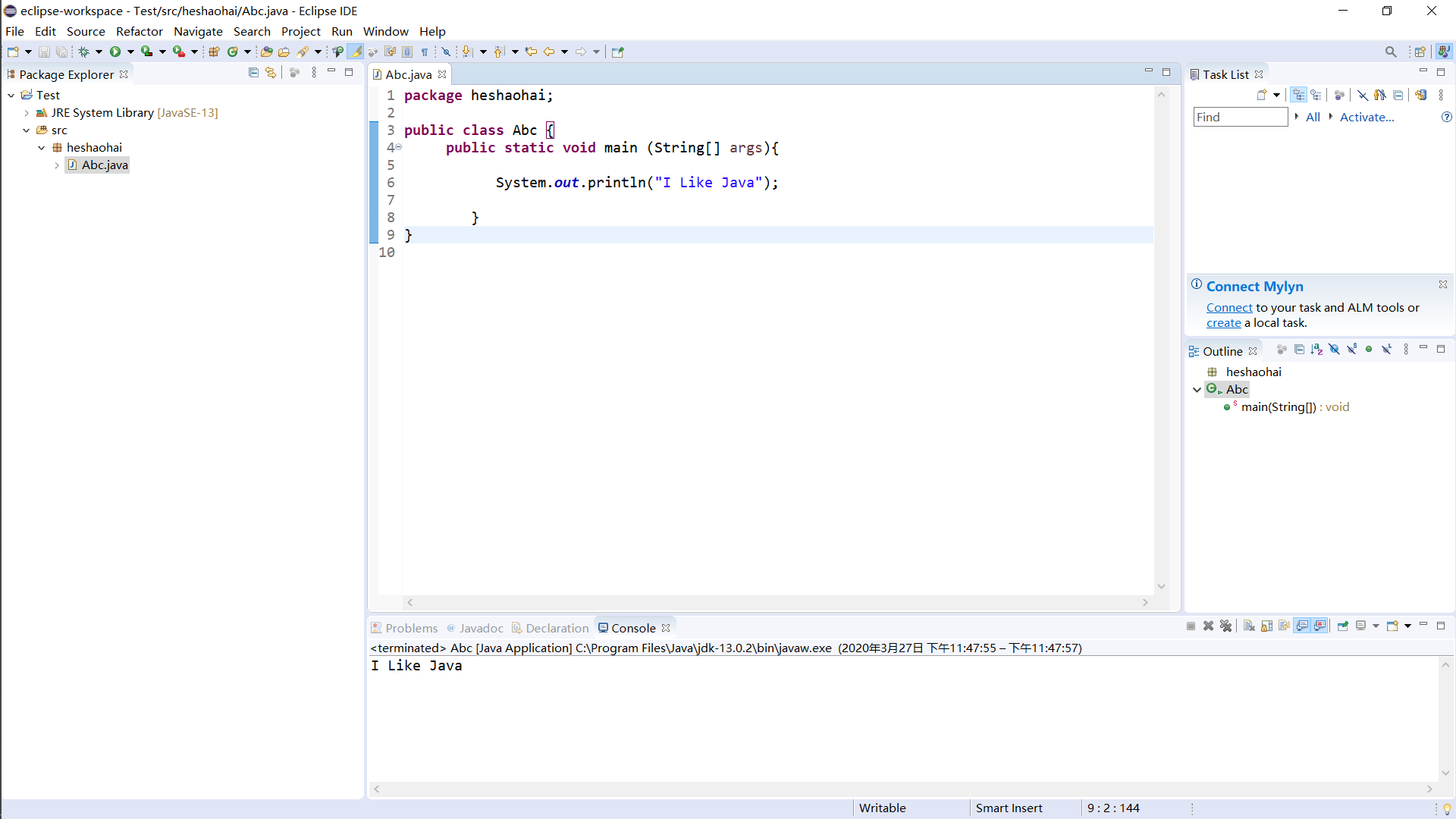Collapse the heshaohai package node
The image size is (1456, 819).
[42, 148]
